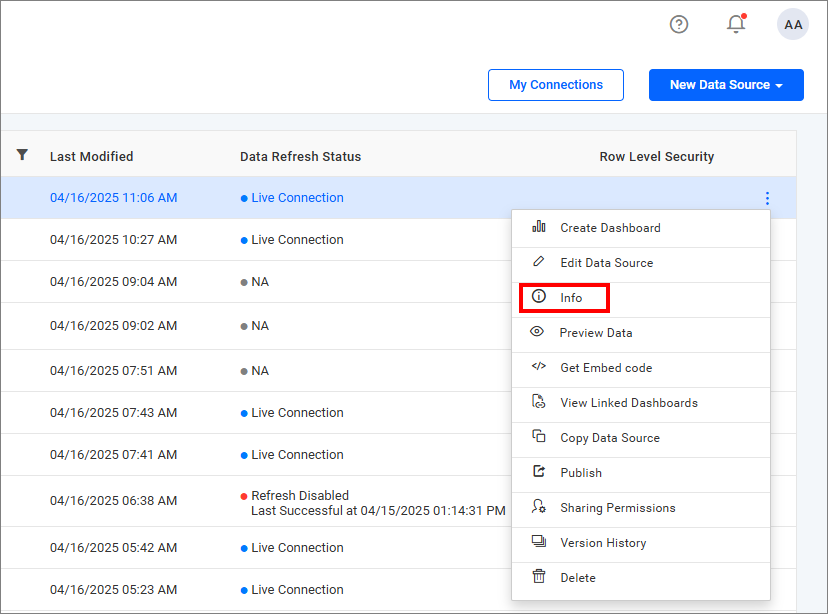The width and height of the screenshot is (828, 614).
Task: Click the Edit Data Source pencil icon
Action: tap(539, 263)
